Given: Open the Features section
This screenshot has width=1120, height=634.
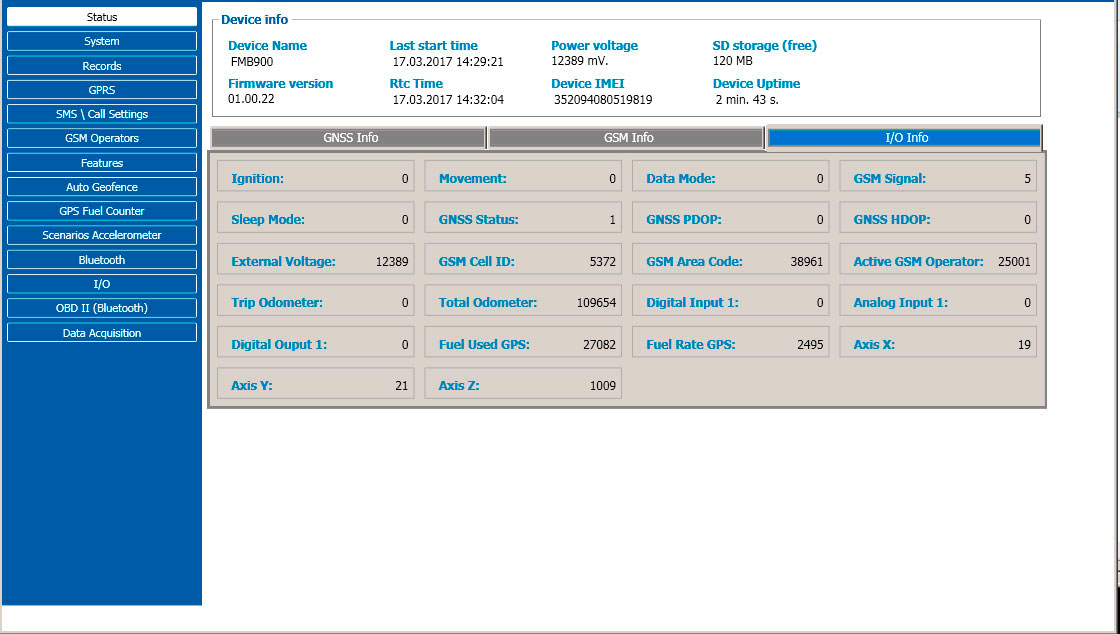Looking at the screenshot, I should tap(101, 163).
